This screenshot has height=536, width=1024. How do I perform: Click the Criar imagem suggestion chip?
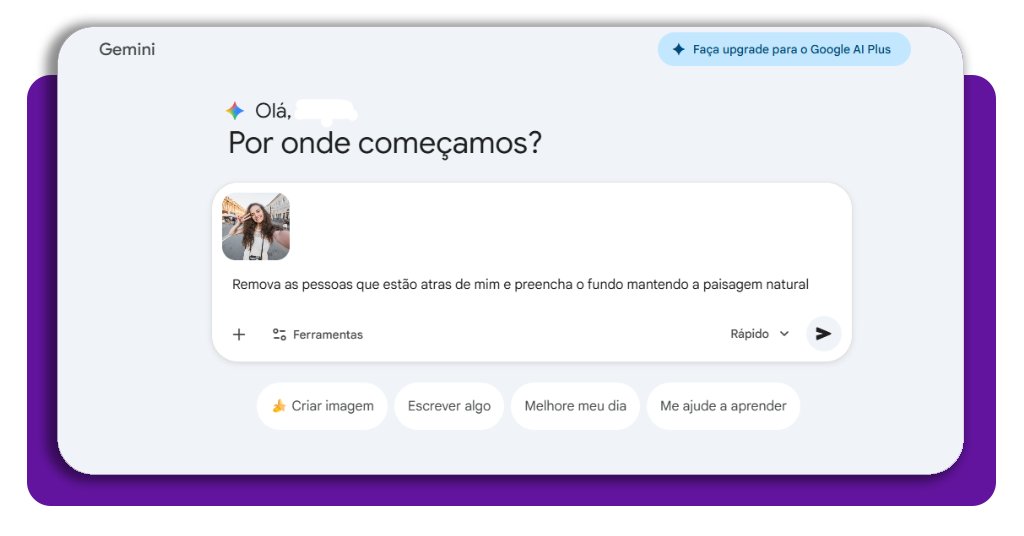tap(323, 406)
